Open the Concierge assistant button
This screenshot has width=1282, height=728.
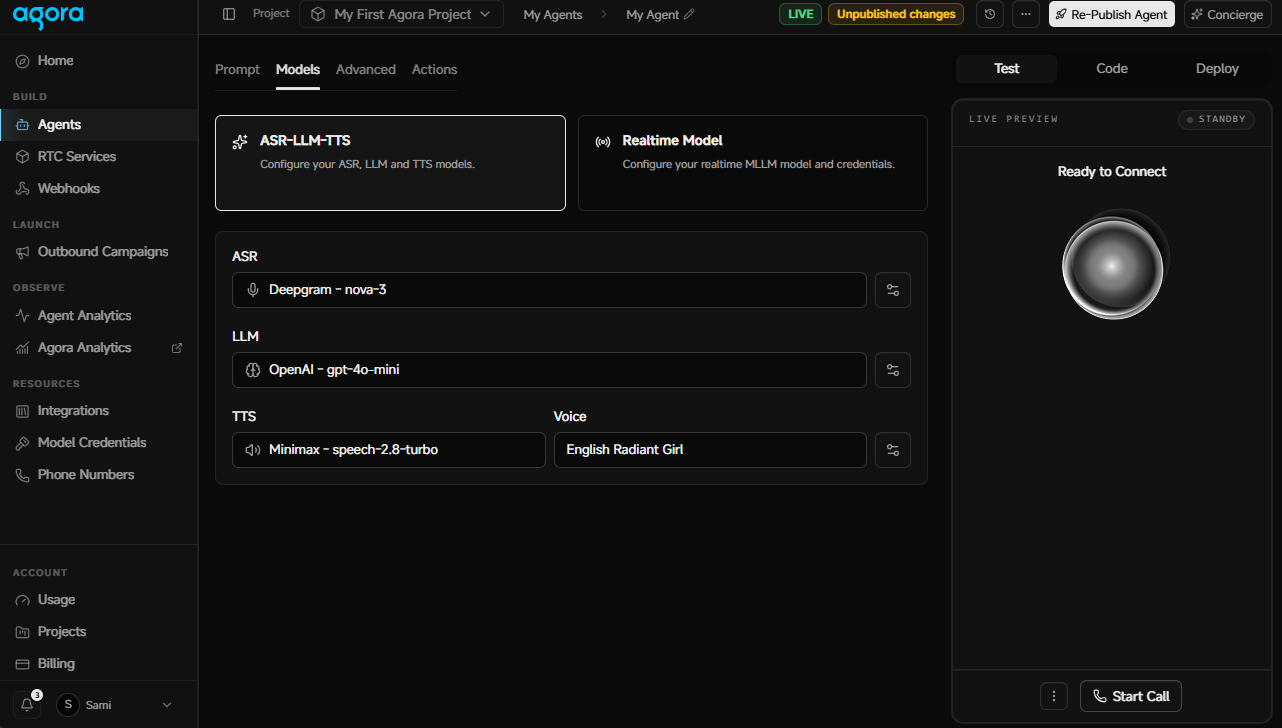pos(1228,14)
